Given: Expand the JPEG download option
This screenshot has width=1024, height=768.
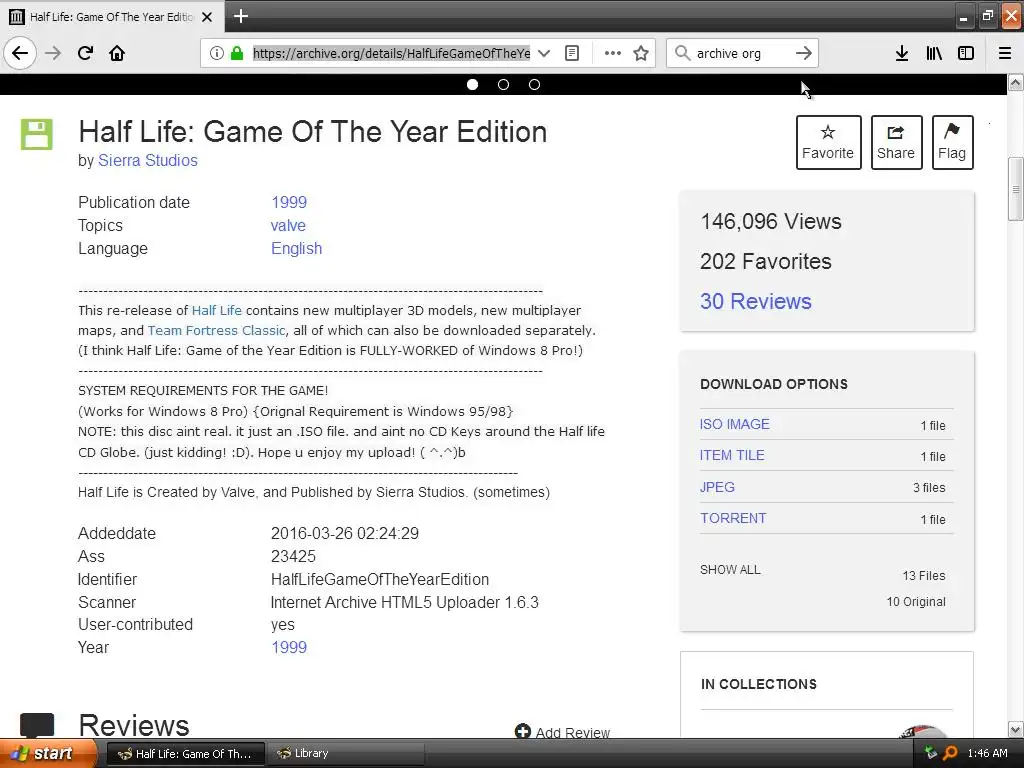Looking at the screenshot, I should (717, 487).
